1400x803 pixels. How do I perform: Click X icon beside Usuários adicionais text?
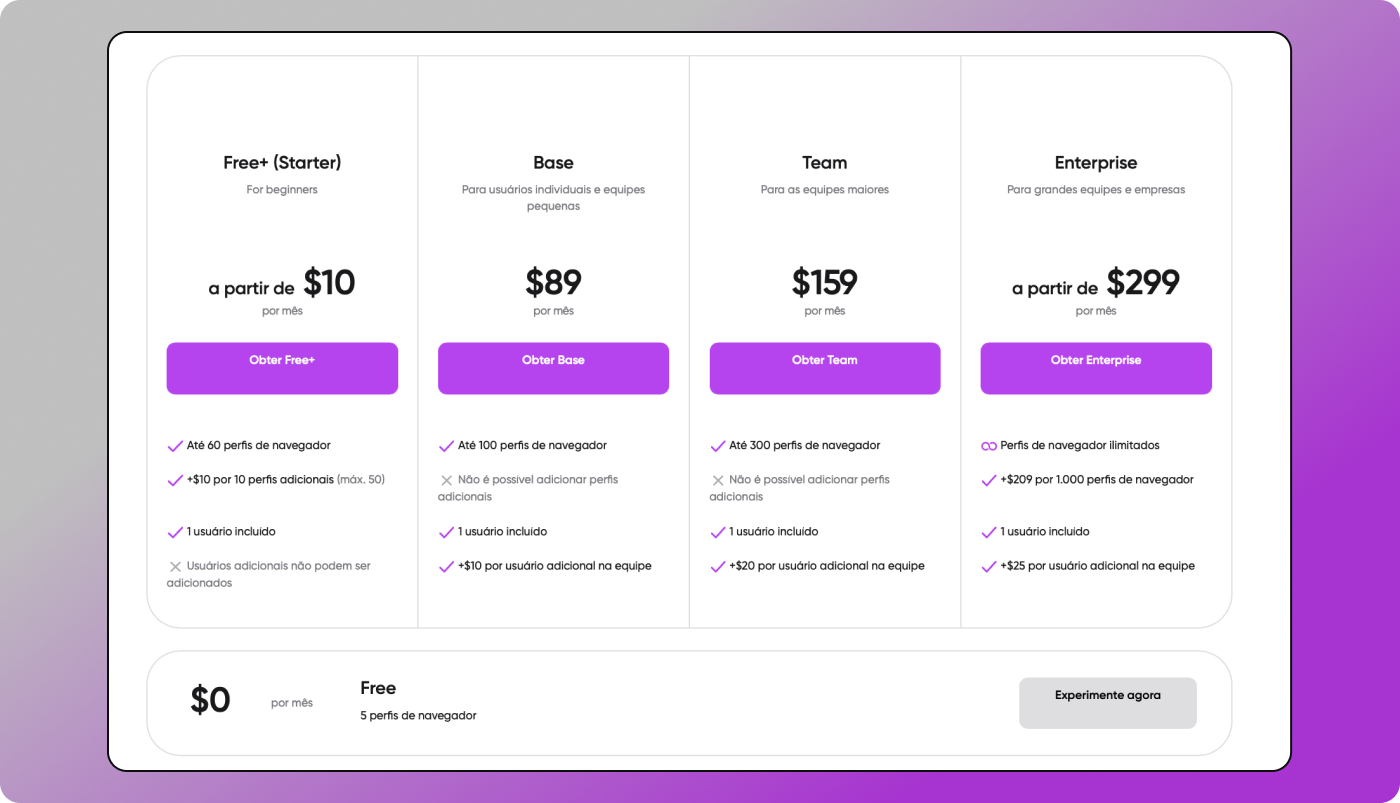pos(175,566)
